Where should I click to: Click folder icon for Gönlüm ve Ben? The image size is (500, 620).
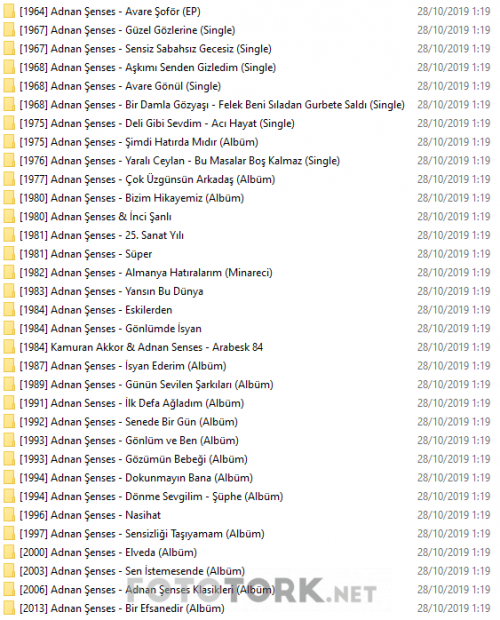coord(9,440)
